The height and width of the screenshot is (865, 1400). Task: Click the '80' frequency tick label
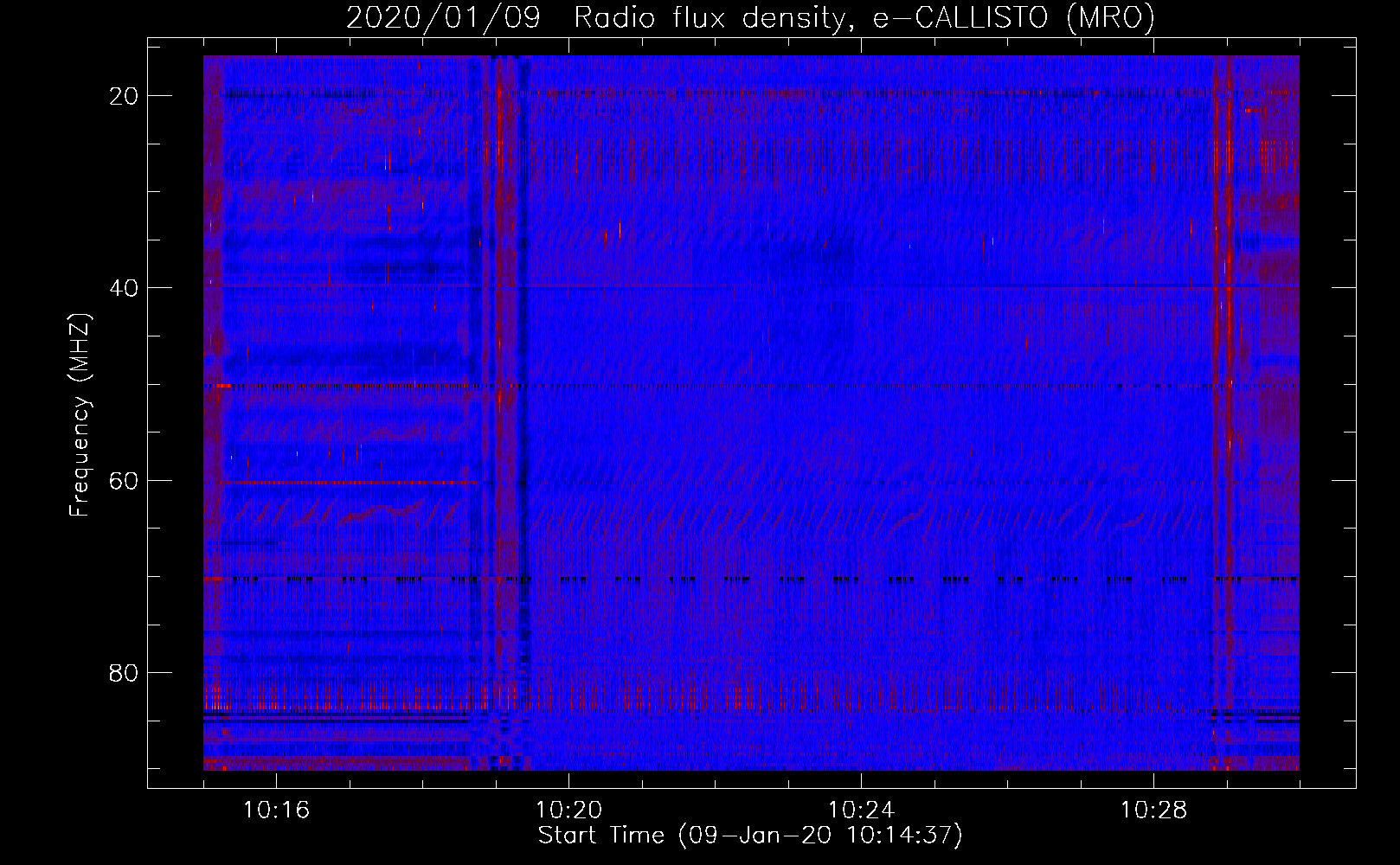tap(125, 672)
